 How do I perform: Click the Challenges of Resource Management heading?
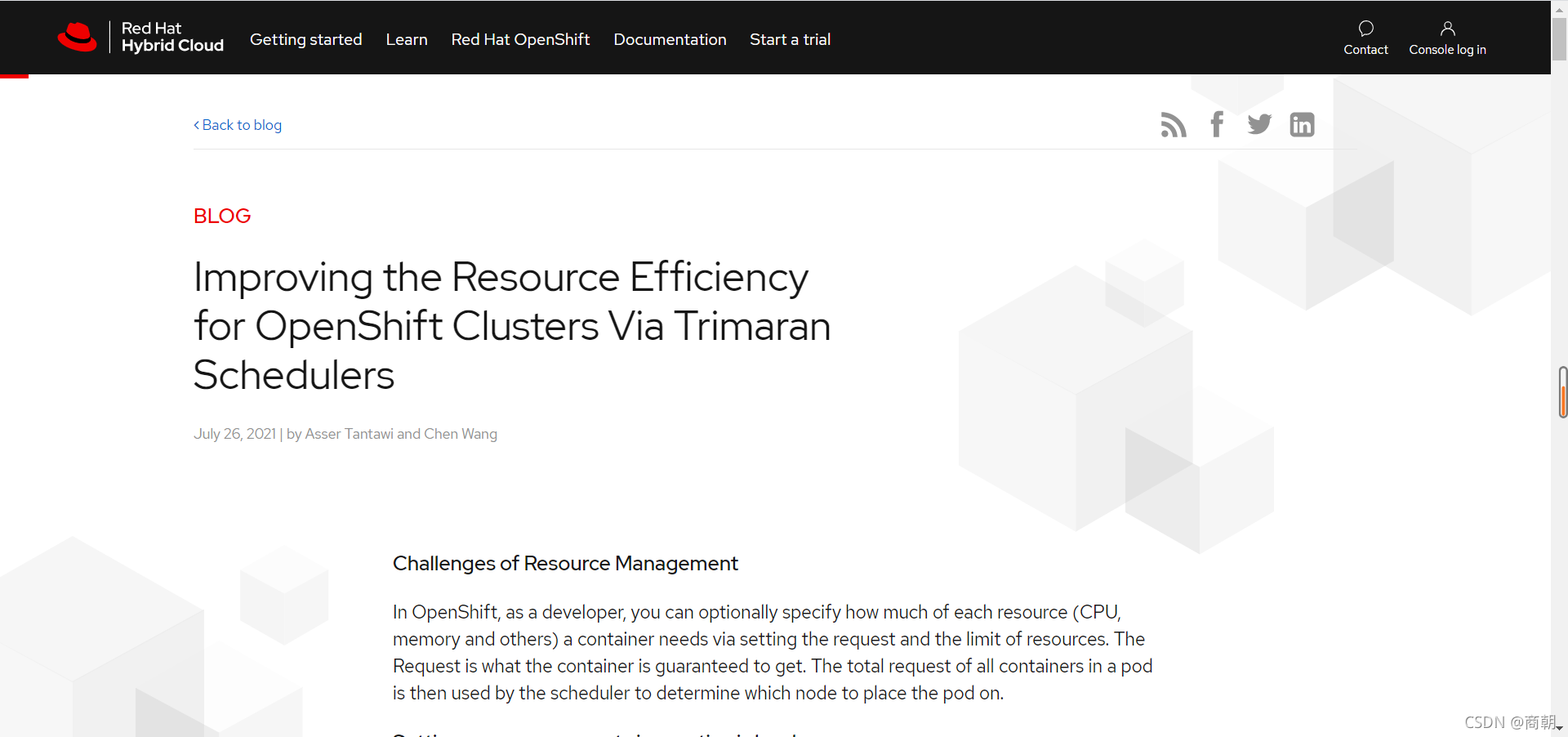(x=565, y=564)
